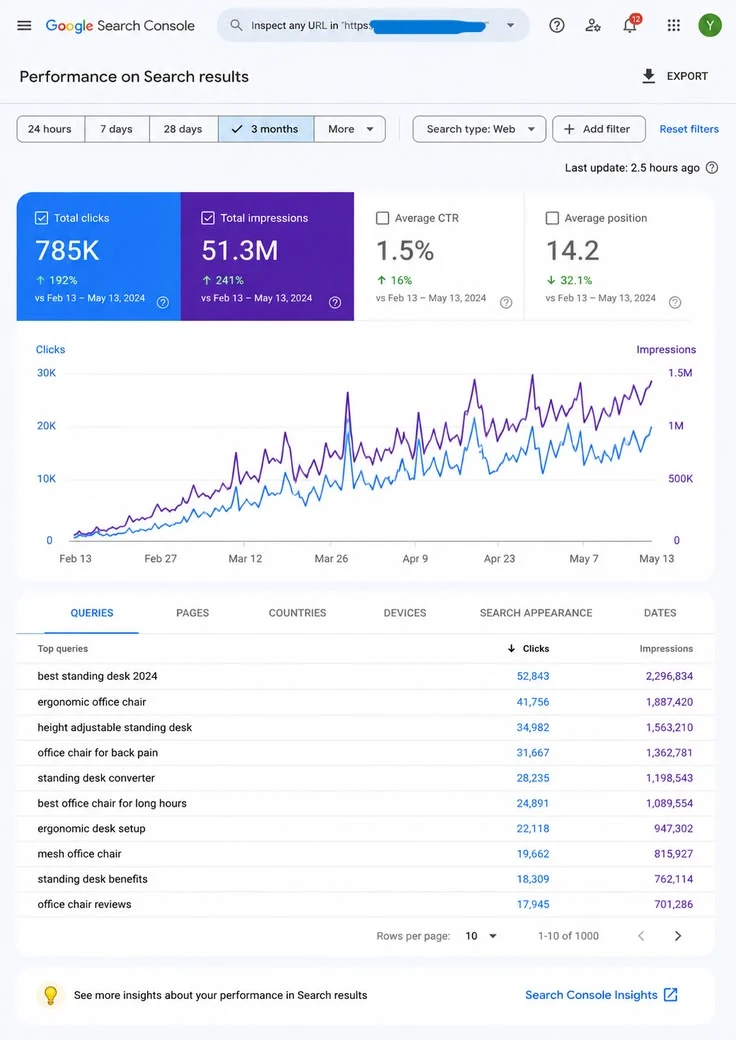Open the Y account avatar
This screenshot has width=736, height=1040.
[x=710, y=25]
